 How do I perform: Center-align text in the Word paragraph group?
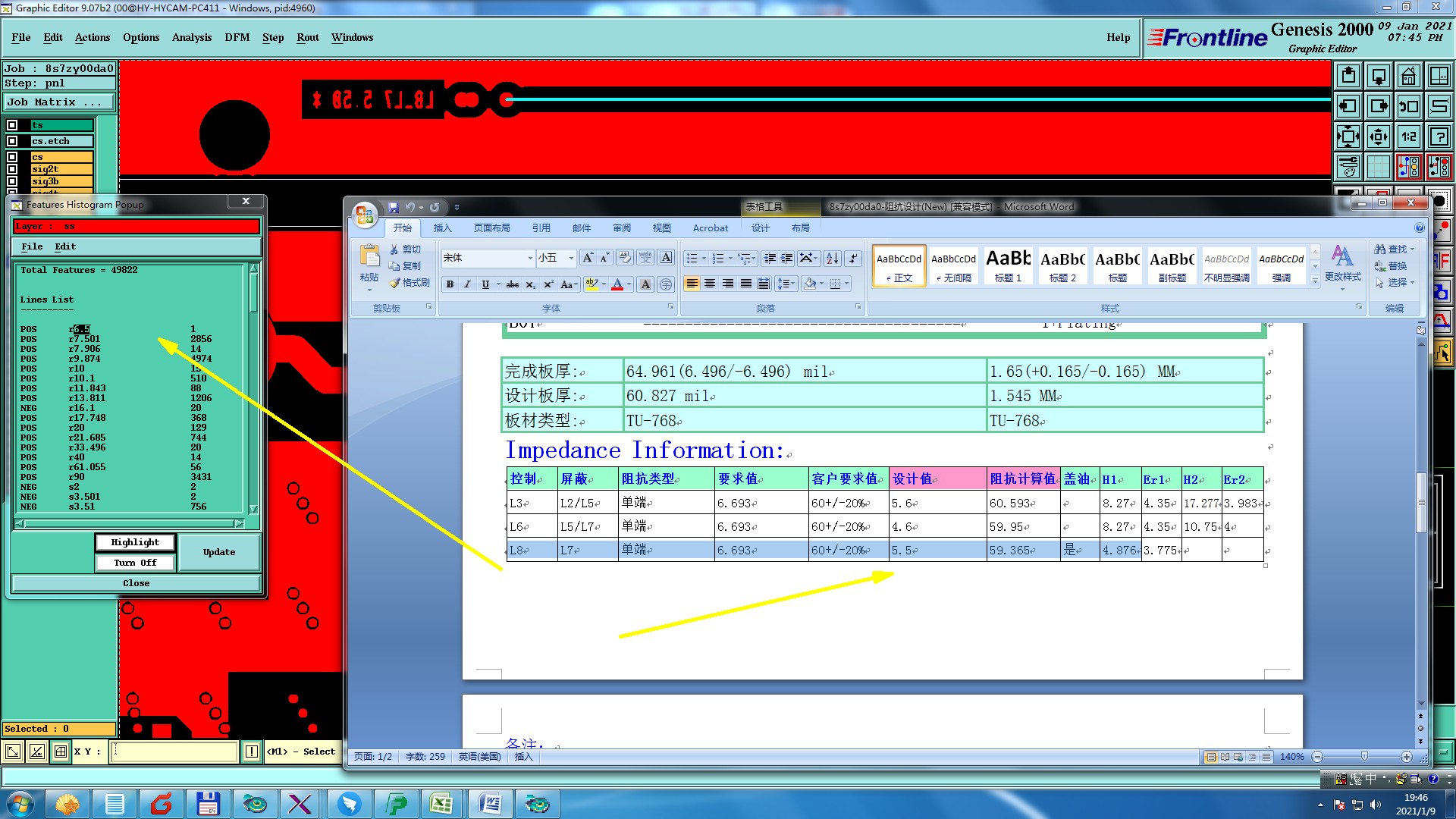pyautogui.click(x=710, y=284)
